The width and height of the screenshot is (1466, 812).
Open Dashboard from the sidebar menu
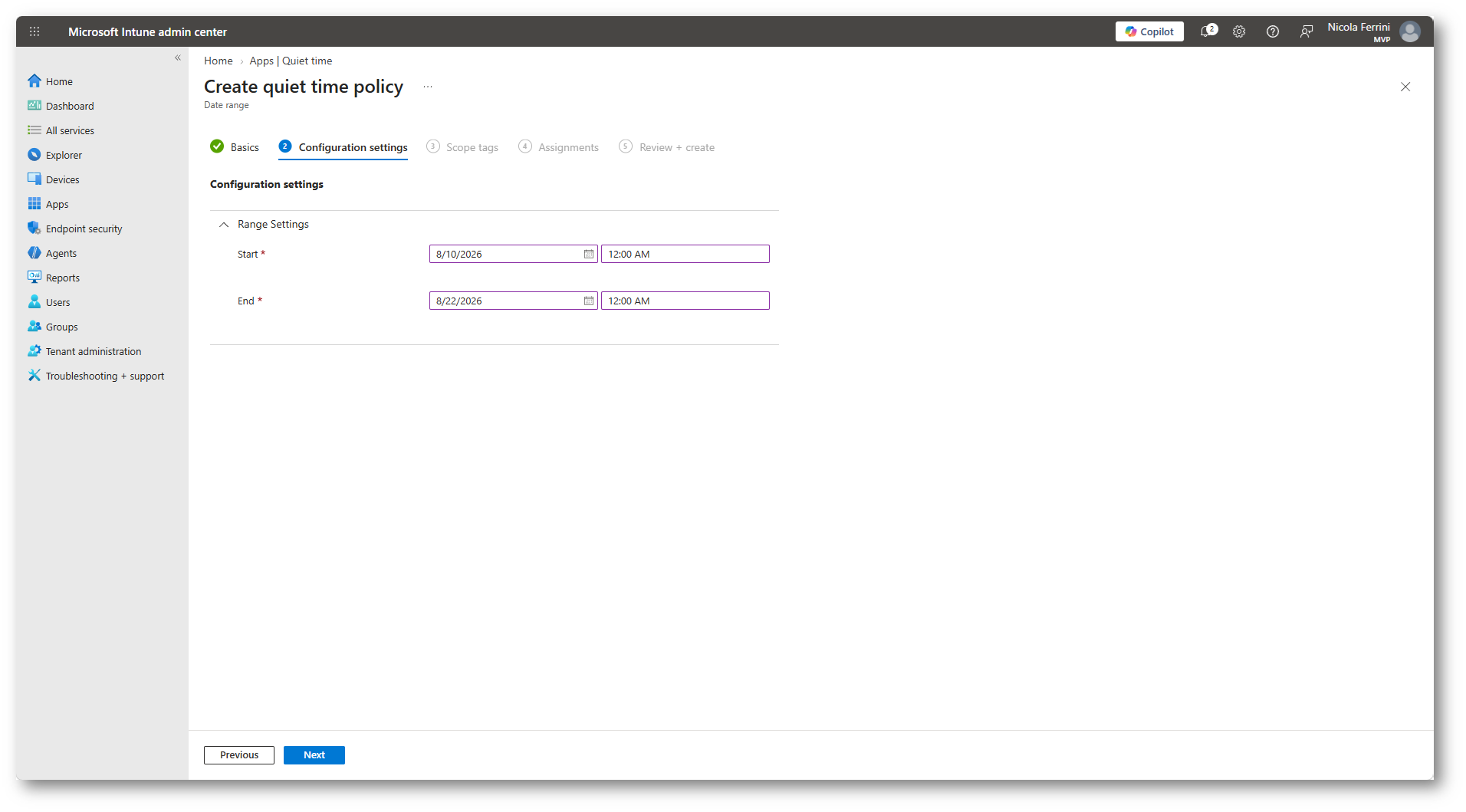70,106
